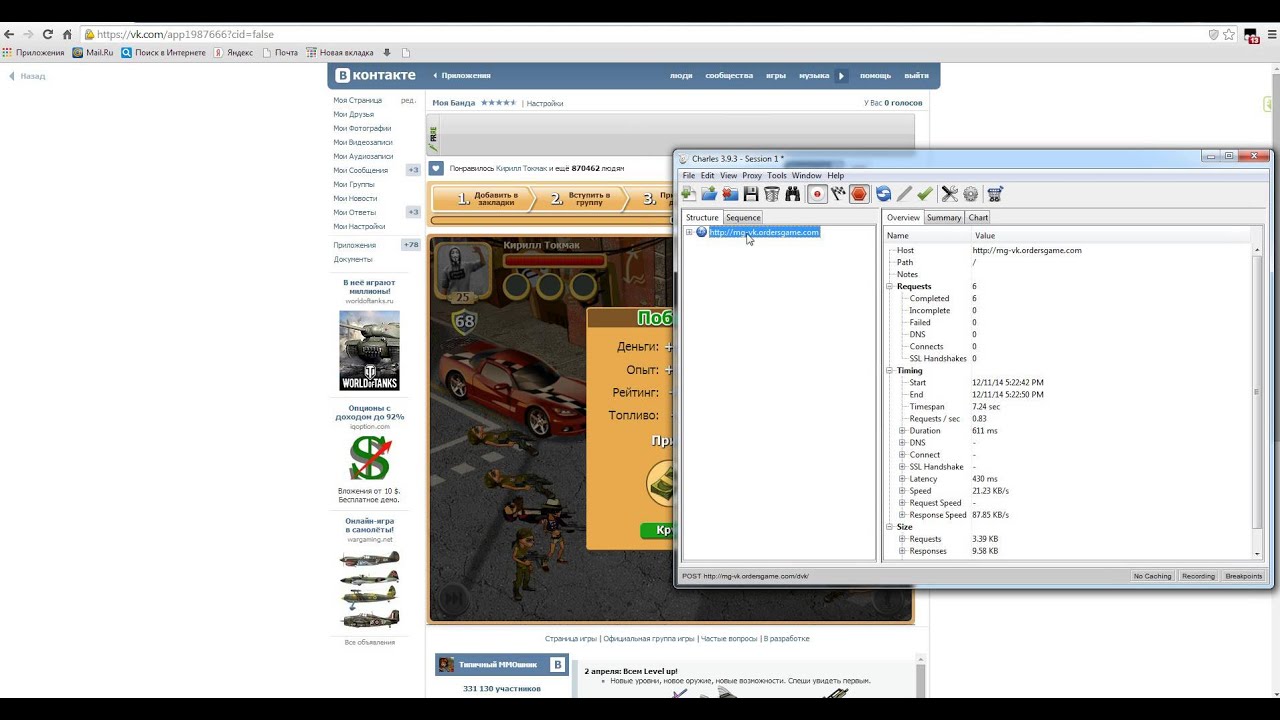Open the File menu in Charles
Viewport: 1280px width, 720px height.
pos(689,175)
